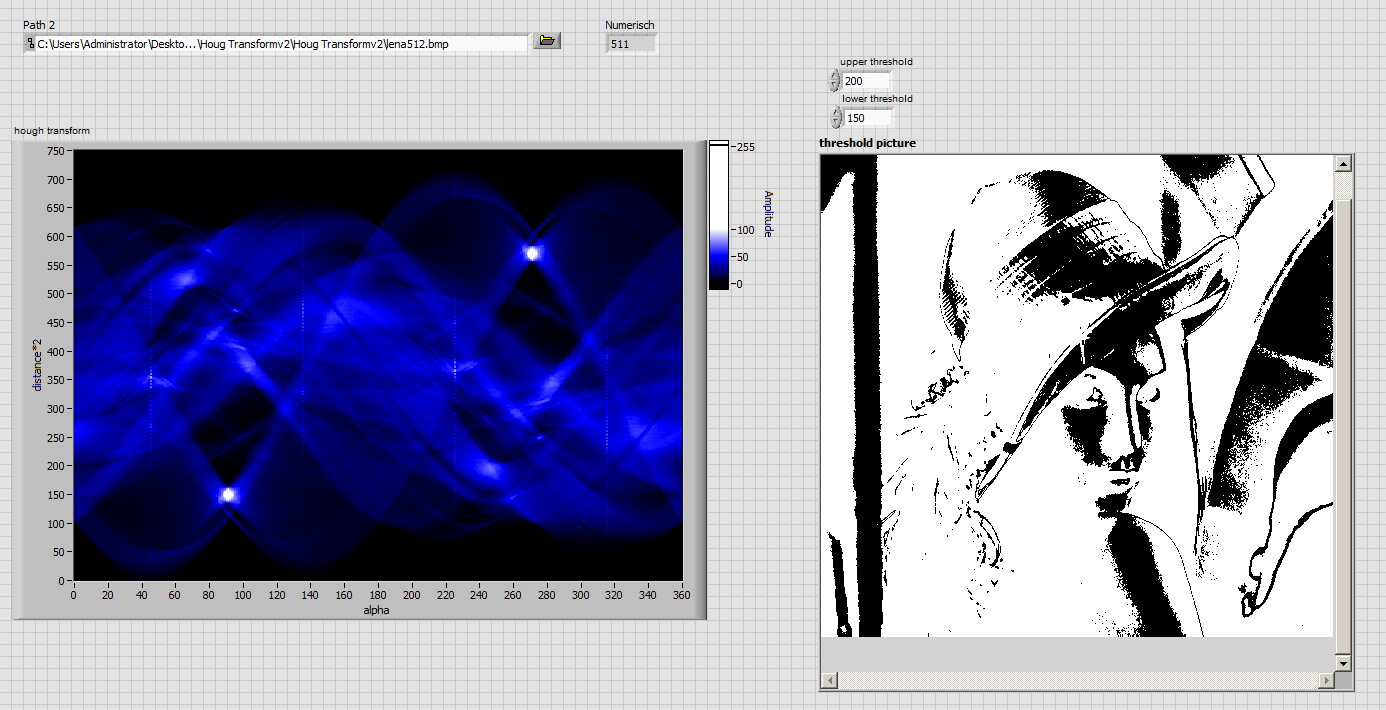Click the lower threshold field showing 150
1386x710 pixels.
pyautogui.click(x=866, y=118)
